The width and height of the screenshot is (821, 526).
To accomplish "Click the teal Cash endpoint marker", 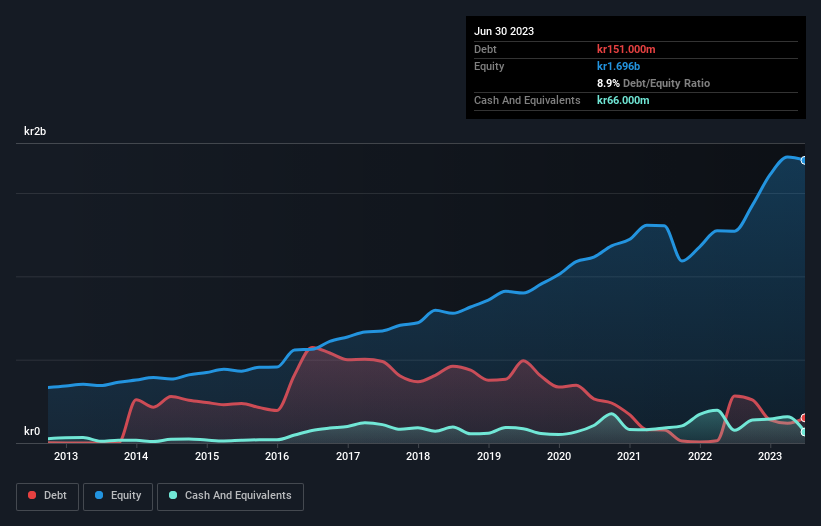I will 804,432.
